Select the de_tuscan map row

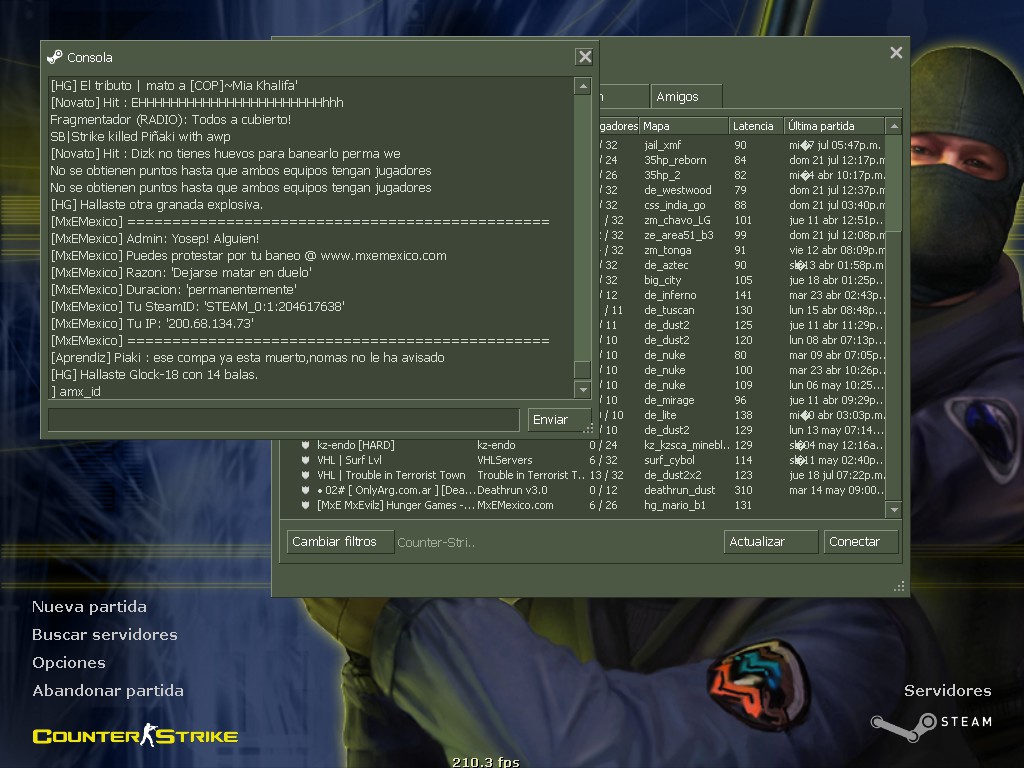pyautogui.click(x=742, y=310)
